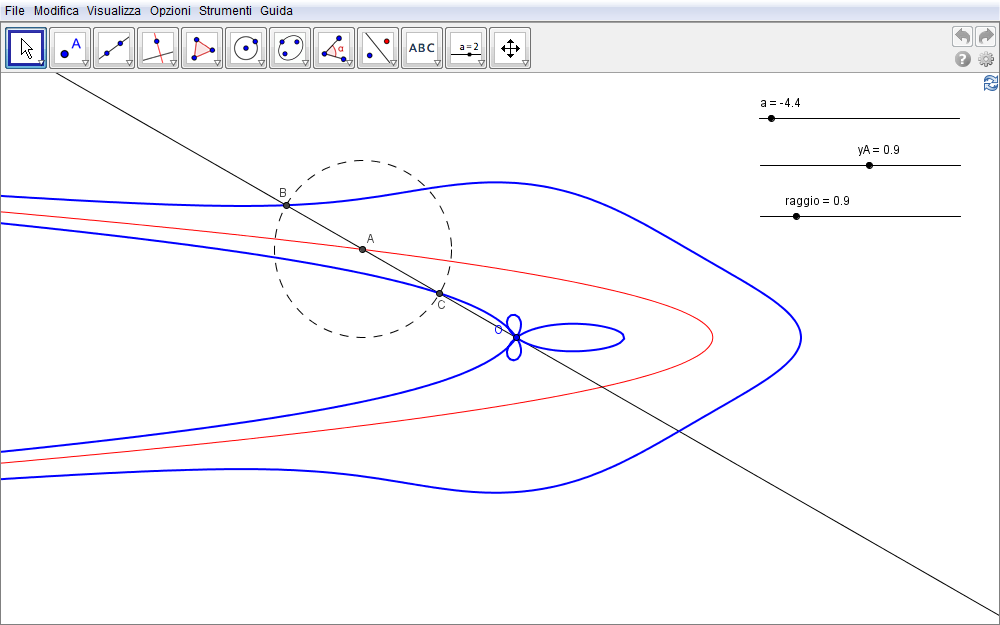The width and height of the screenshot is (1000, 625).
Task: Choose the Insert Text ABC tool
Action: (x=422, y=47)
